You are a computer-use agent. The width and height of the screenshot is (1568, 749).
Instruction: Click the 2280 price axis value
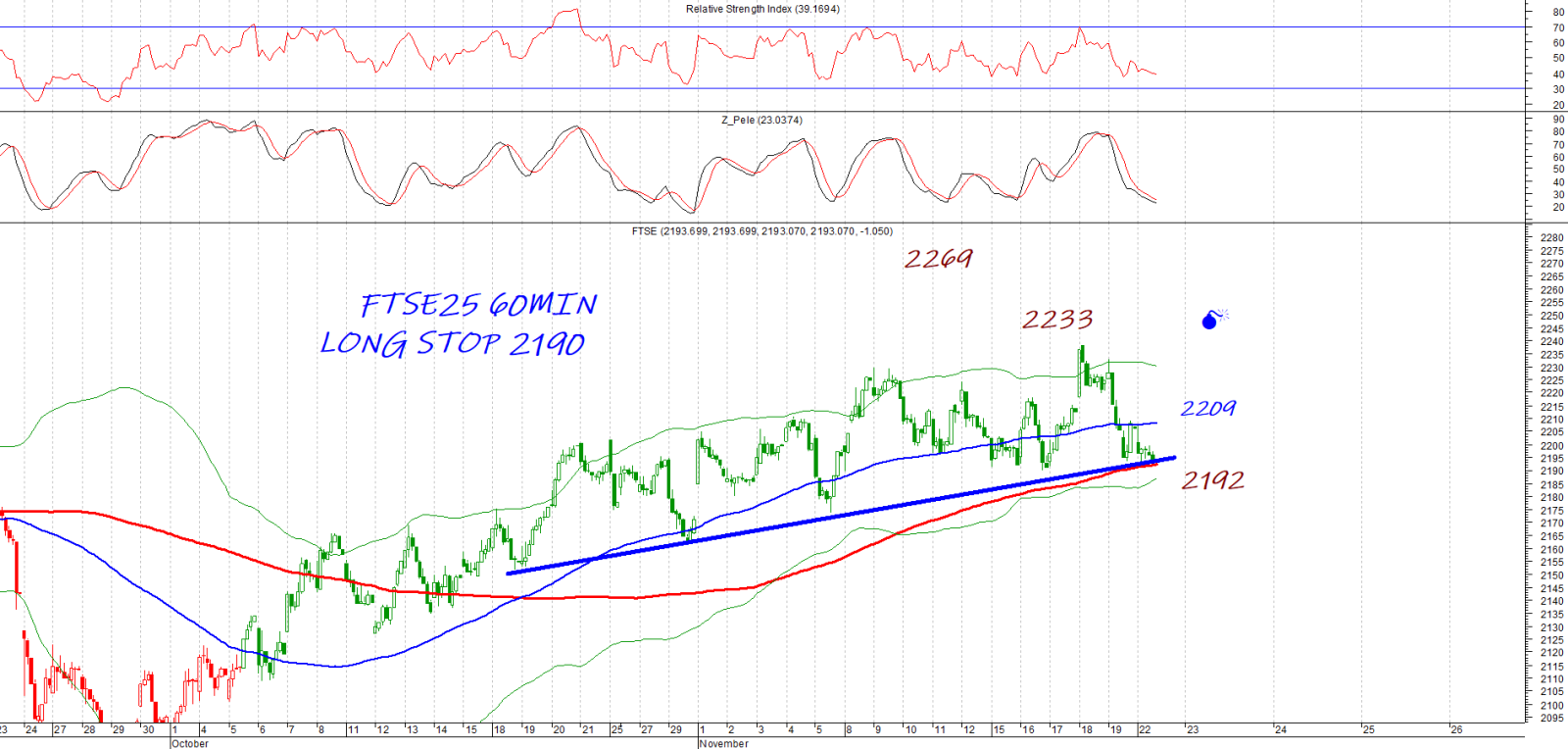point(1551,238)
